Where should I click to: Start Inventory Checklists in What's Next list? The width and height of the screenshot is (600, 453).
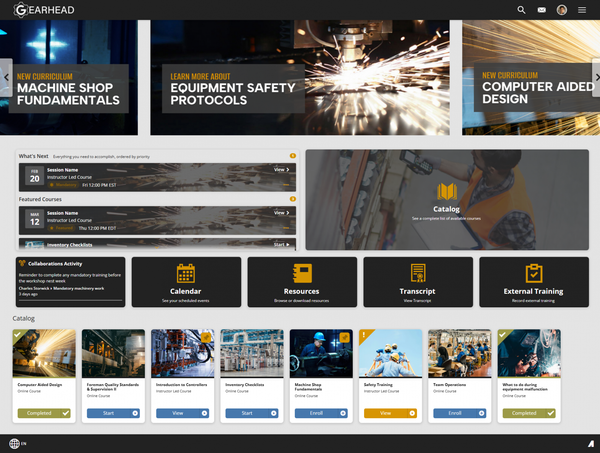coord(282,244)
